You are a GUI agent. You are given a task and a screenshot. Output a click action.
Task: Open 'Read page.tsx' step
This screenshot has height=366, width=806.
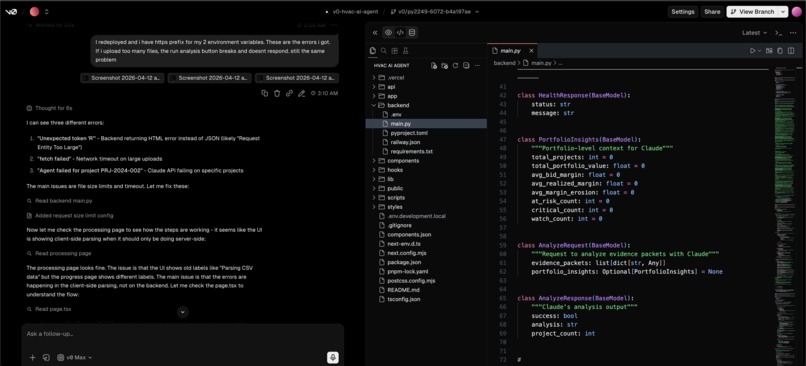(49, 309)
